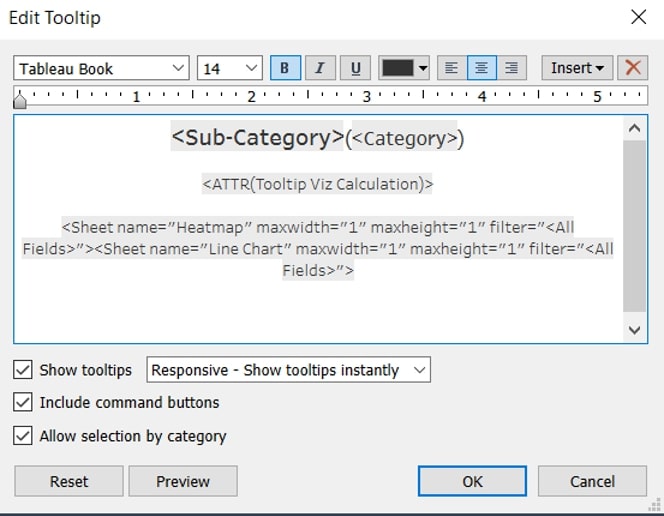Disable Allow selection by category

pyautogui.click(x=22, y=436)
